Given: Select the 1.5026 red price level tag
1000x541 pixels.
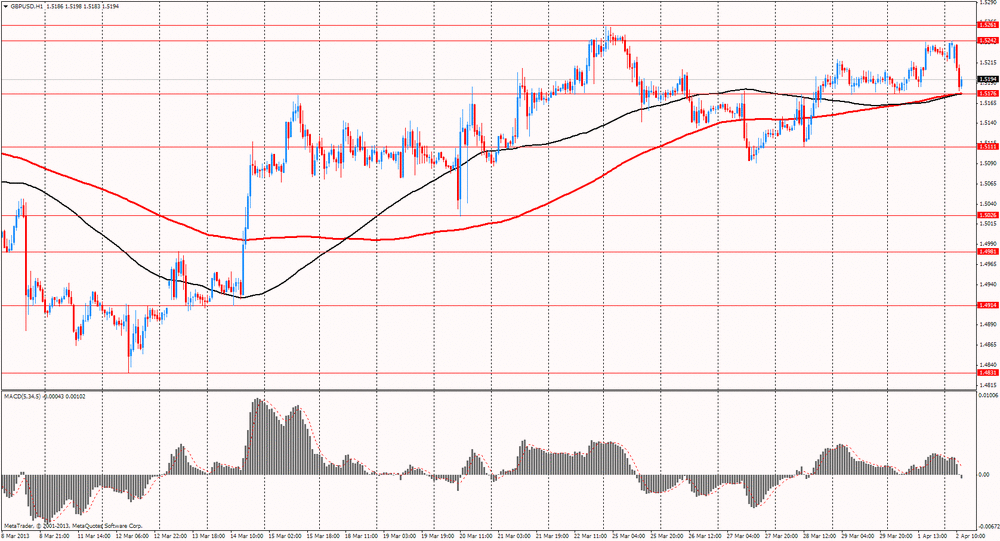Looking at the screenshot, I should pos(987,215).
